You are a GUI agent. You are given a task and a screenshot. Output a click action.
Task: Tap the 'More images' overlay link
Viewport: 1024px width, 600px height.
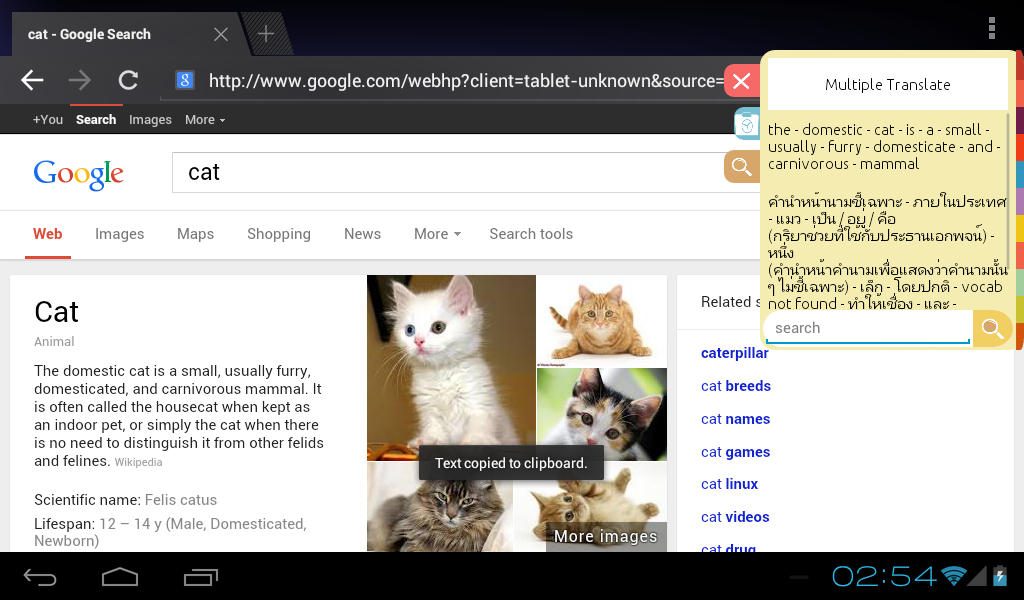click(605, 536)
